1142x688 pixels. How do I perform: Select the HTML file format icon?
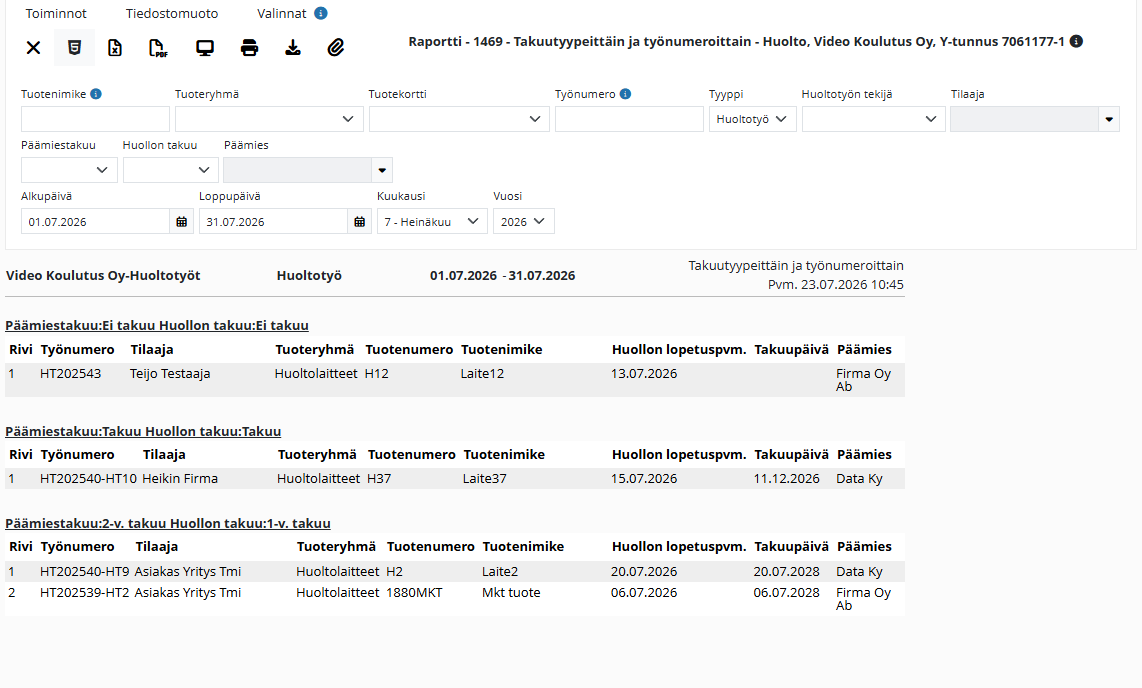tap(74, 48)
